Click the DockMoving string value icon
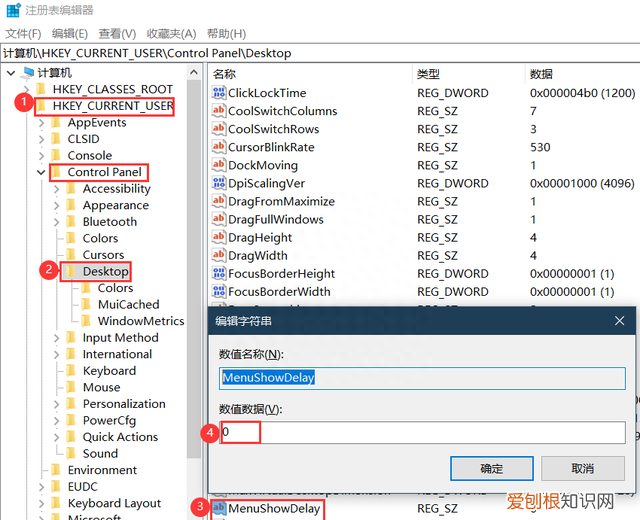Screen dimensions: 640x520 click(219, 165)
